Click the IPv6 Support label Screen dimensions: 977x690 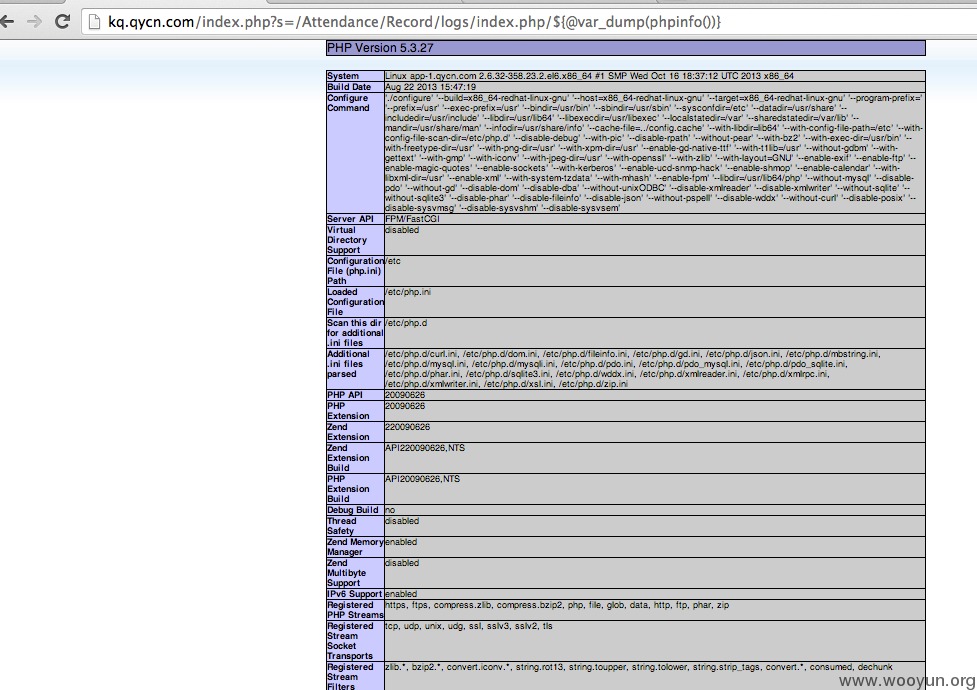coord(355,594)
